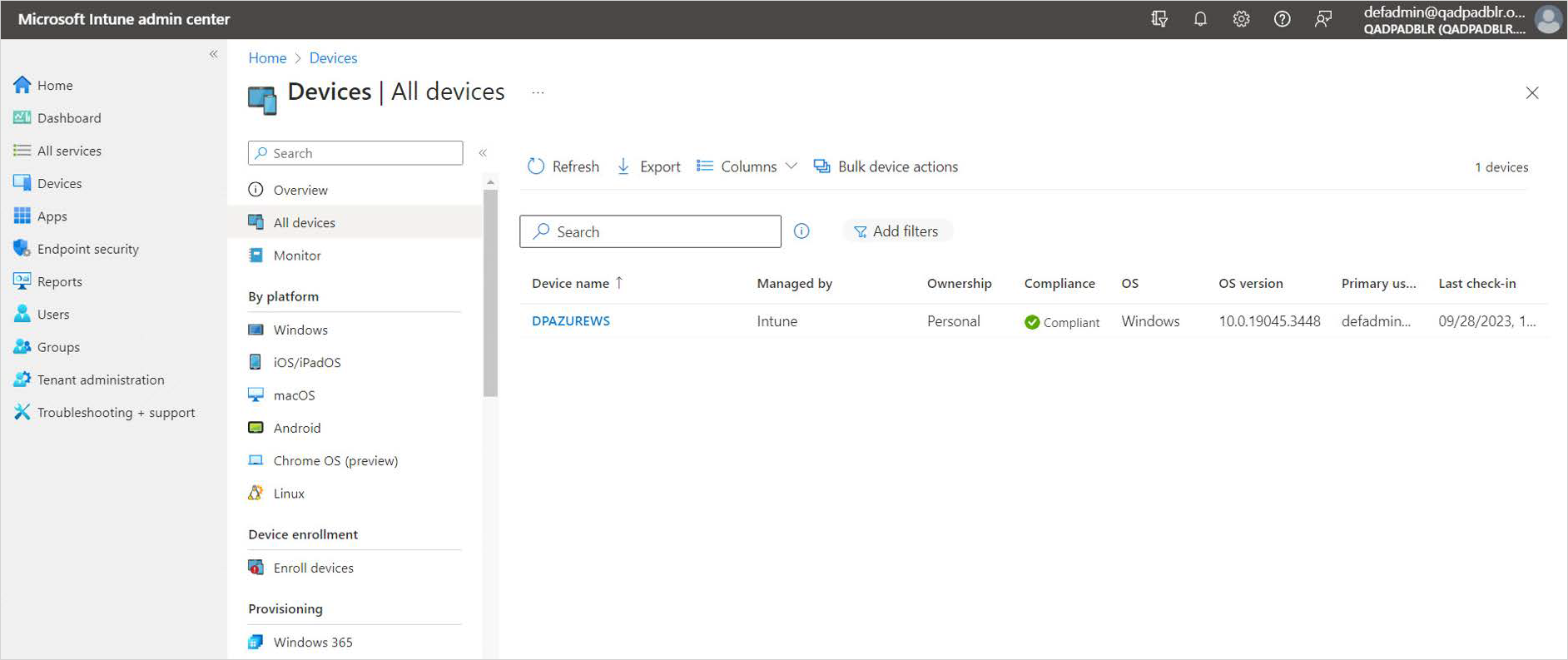Click the notifications bell icon
The width and height of the screenshot is (1568, 660).
tap(1200, 19)
